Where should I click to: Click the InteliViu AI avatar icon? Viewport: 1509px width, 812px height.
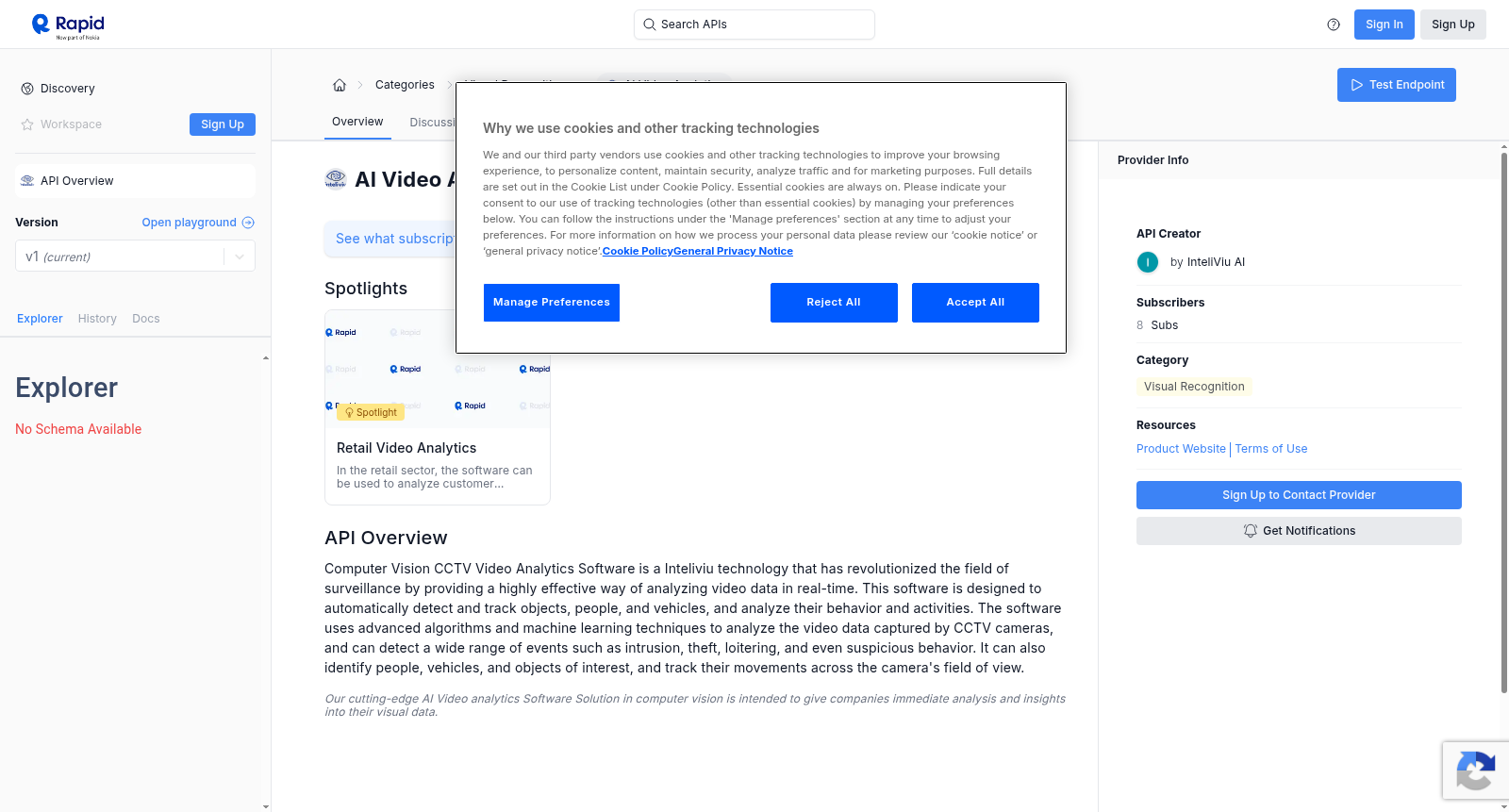pyautogui.click(x=1148, y=262)
